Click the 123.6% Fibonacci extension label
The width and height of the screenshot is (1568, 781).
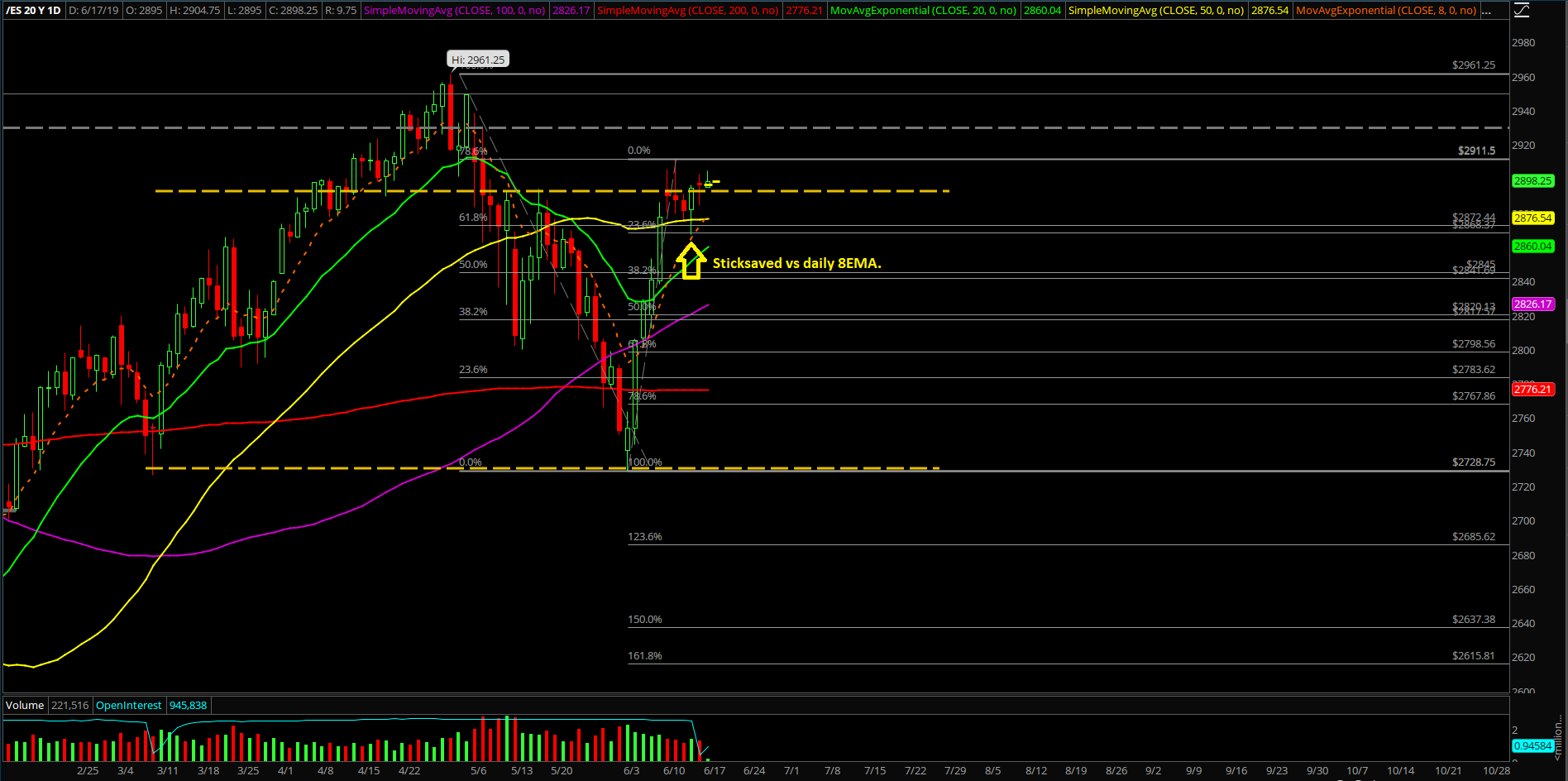point(645,536)
